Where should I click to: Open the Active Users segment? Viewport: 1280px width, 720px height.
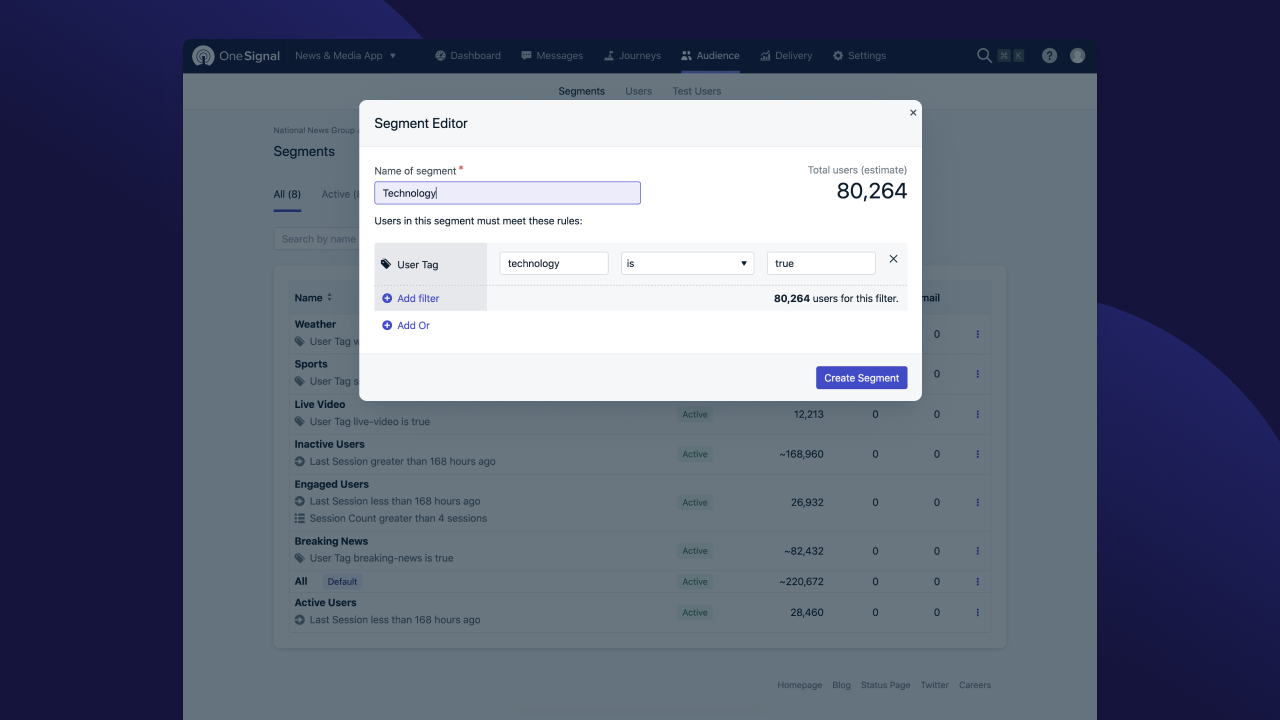[x=325, y=603]
